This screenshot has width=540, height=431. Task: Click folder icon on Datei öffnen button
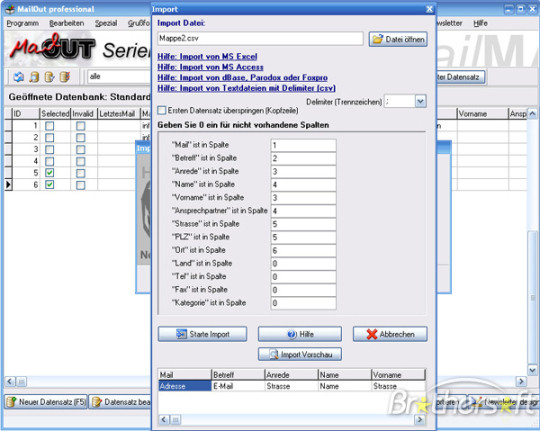pos(378,39)
